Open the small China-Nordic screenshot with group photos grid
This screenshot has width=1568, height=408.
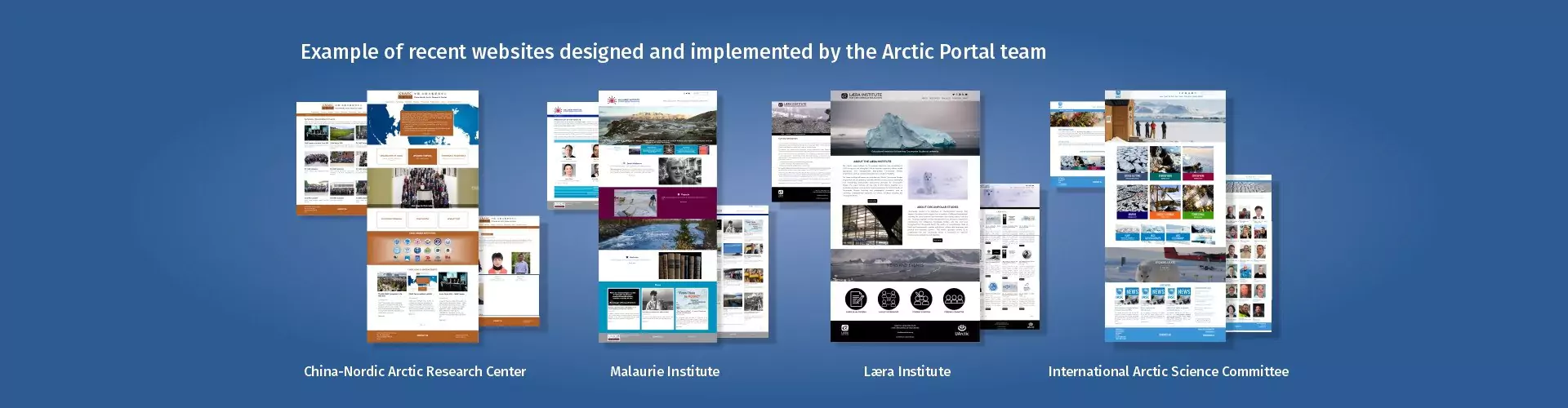click(332, 158)
